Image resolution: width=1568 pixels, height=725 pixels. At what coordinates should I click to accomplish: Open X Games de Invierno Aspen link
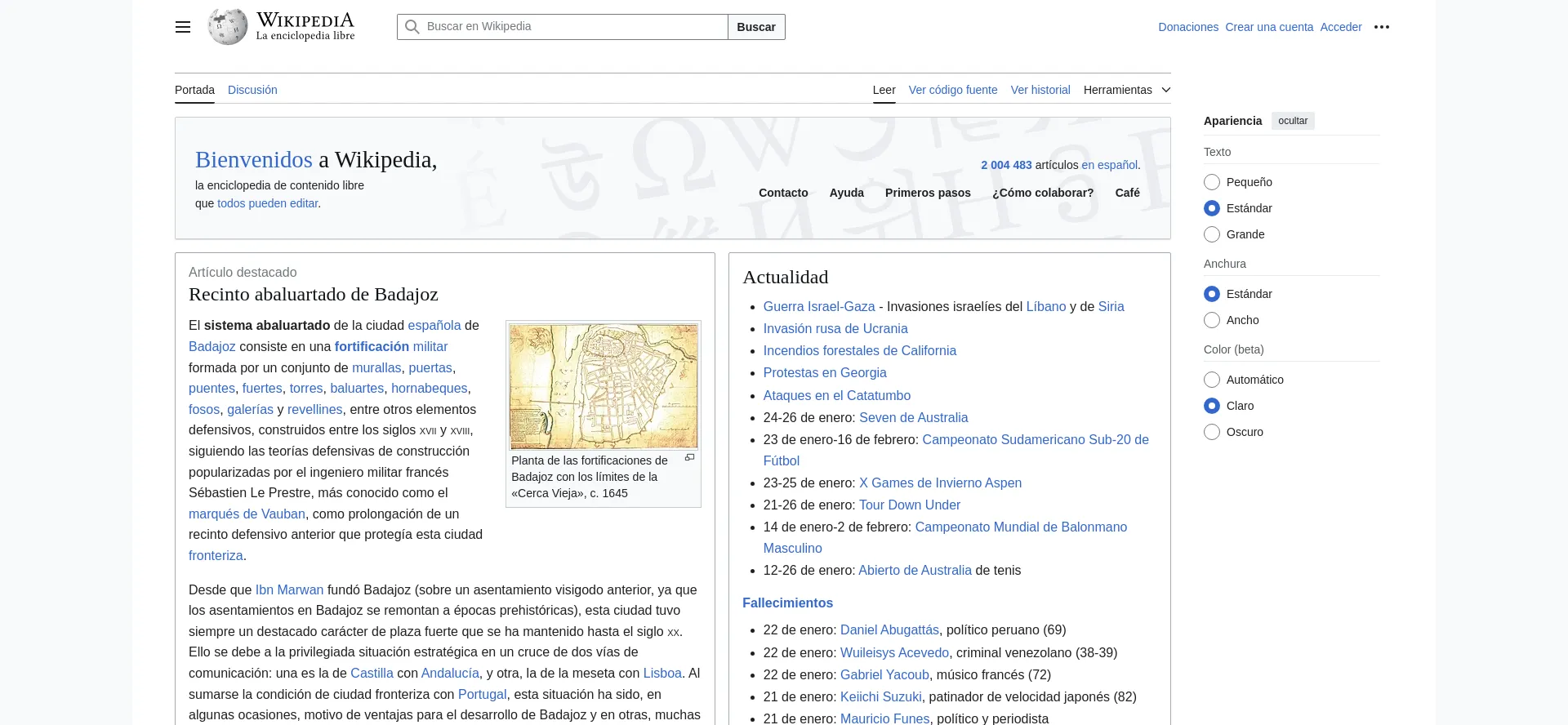pos(941,483)
